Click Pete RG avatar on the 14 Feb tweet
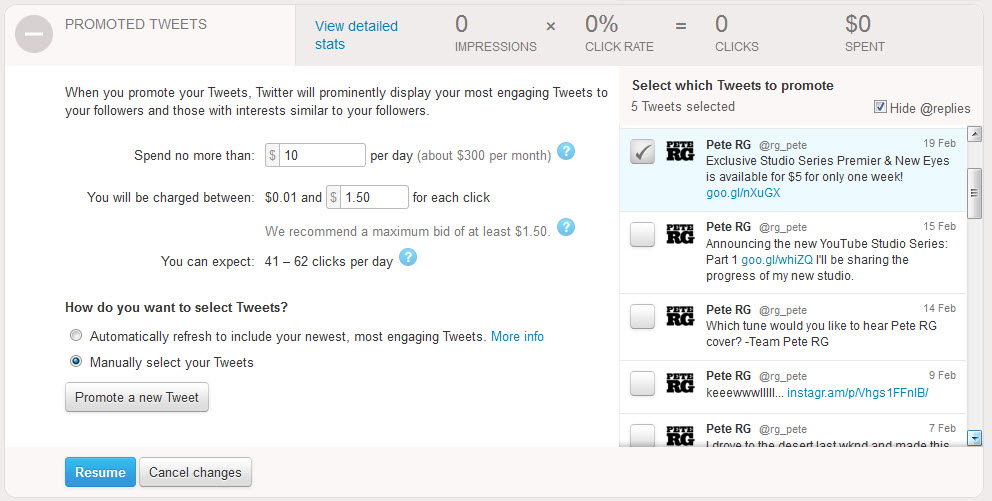This screenshot has height=501, width=992. pyautogui.click(x=680, y=316)
